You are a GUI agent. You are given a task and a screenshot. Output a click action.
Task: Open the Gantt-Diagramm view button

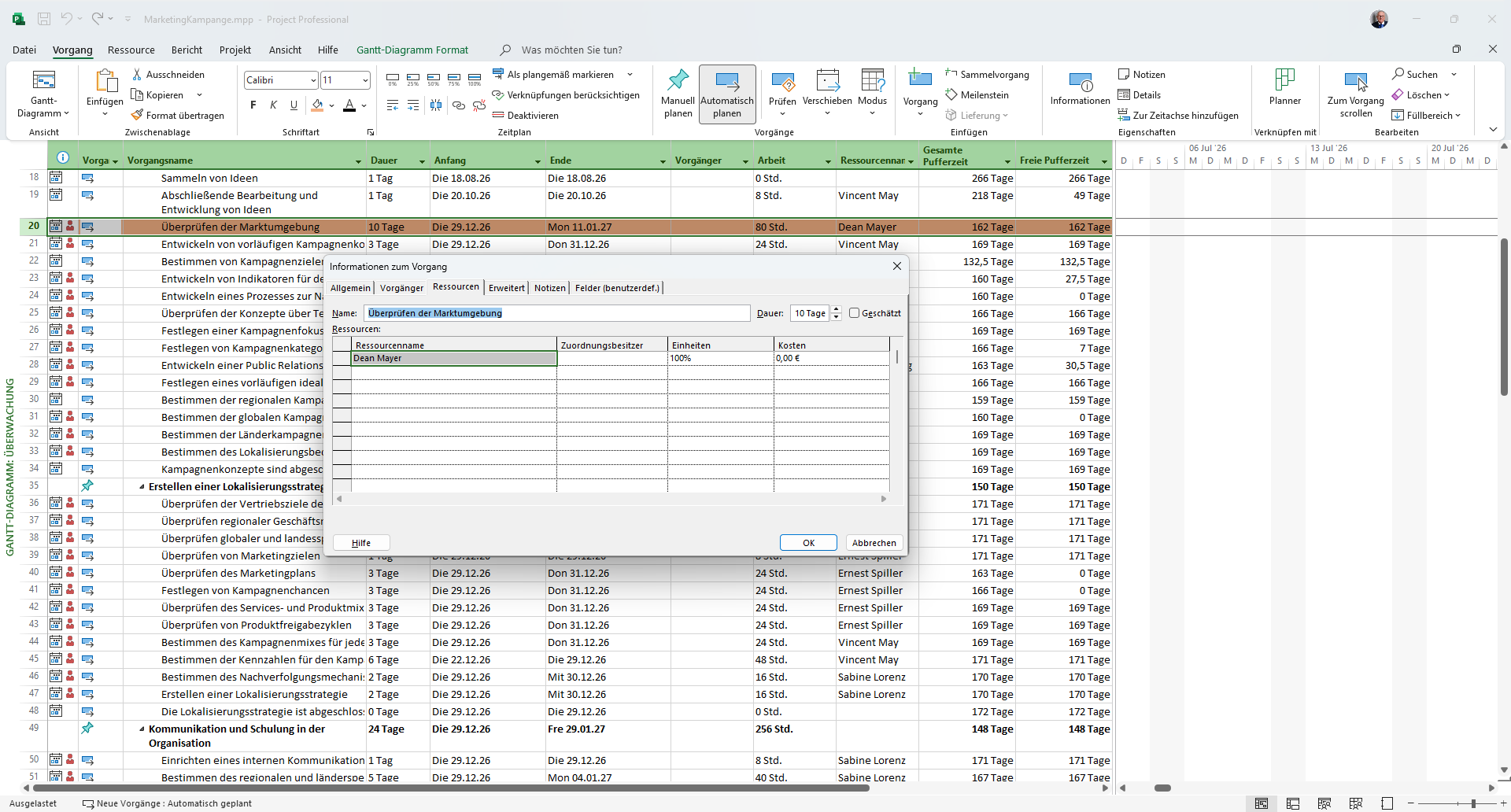click(x=43, y=94)
